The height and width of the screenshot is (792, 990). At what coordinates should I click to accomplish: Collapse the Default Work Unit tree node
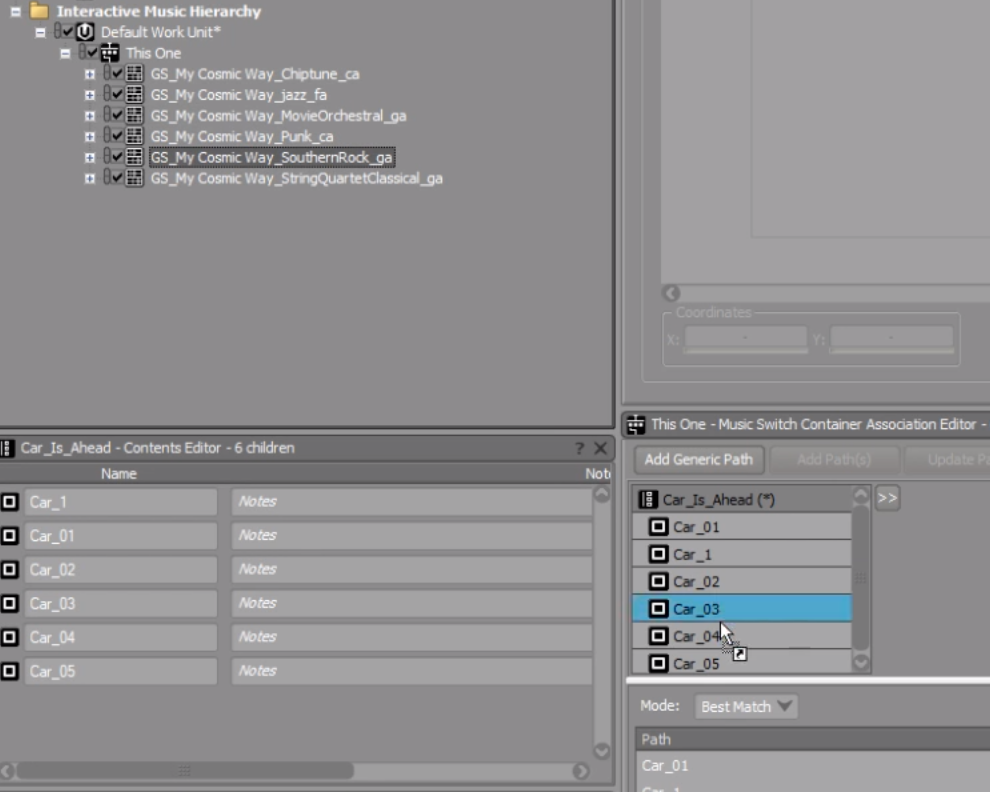pos(40,32)
